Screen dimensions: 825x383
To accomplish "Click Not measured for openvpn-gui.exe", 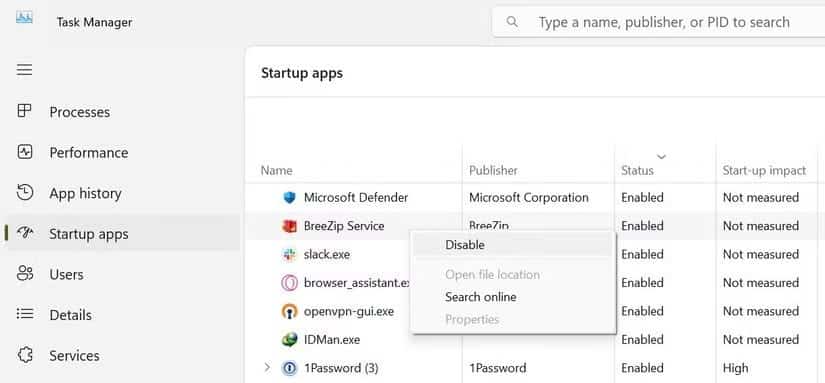I will click(x=761, y=311).
